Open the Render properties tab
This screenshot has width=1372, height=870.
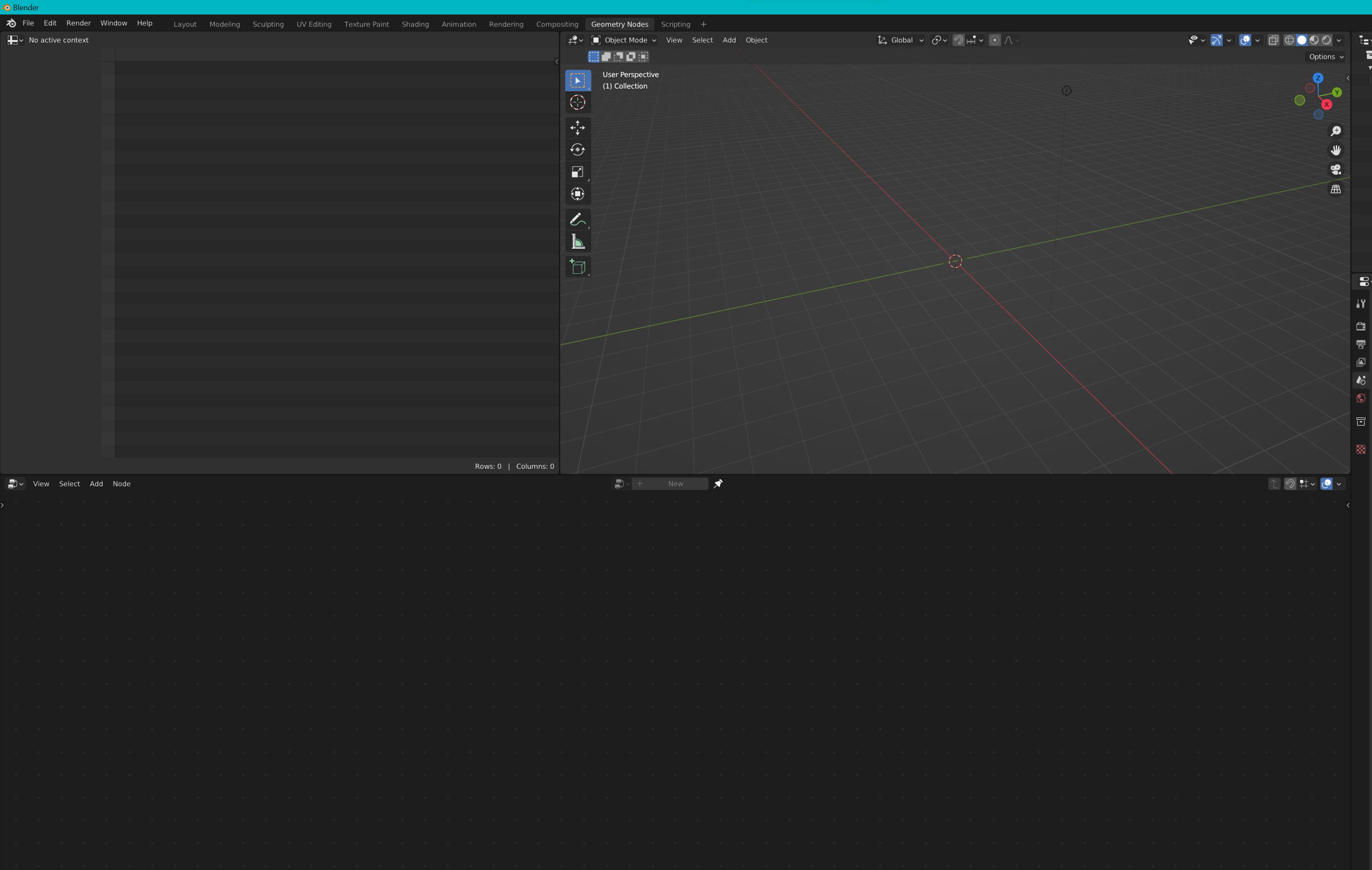(1361, 326)
